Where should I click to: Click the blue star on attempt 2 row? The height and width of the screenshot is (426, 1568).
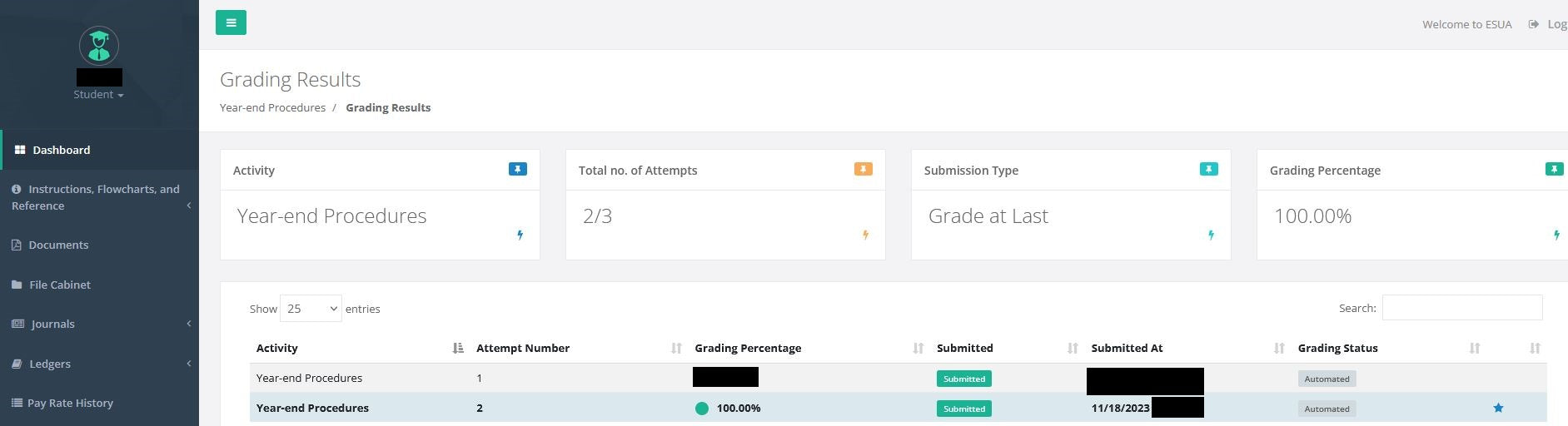[1498, 408]
